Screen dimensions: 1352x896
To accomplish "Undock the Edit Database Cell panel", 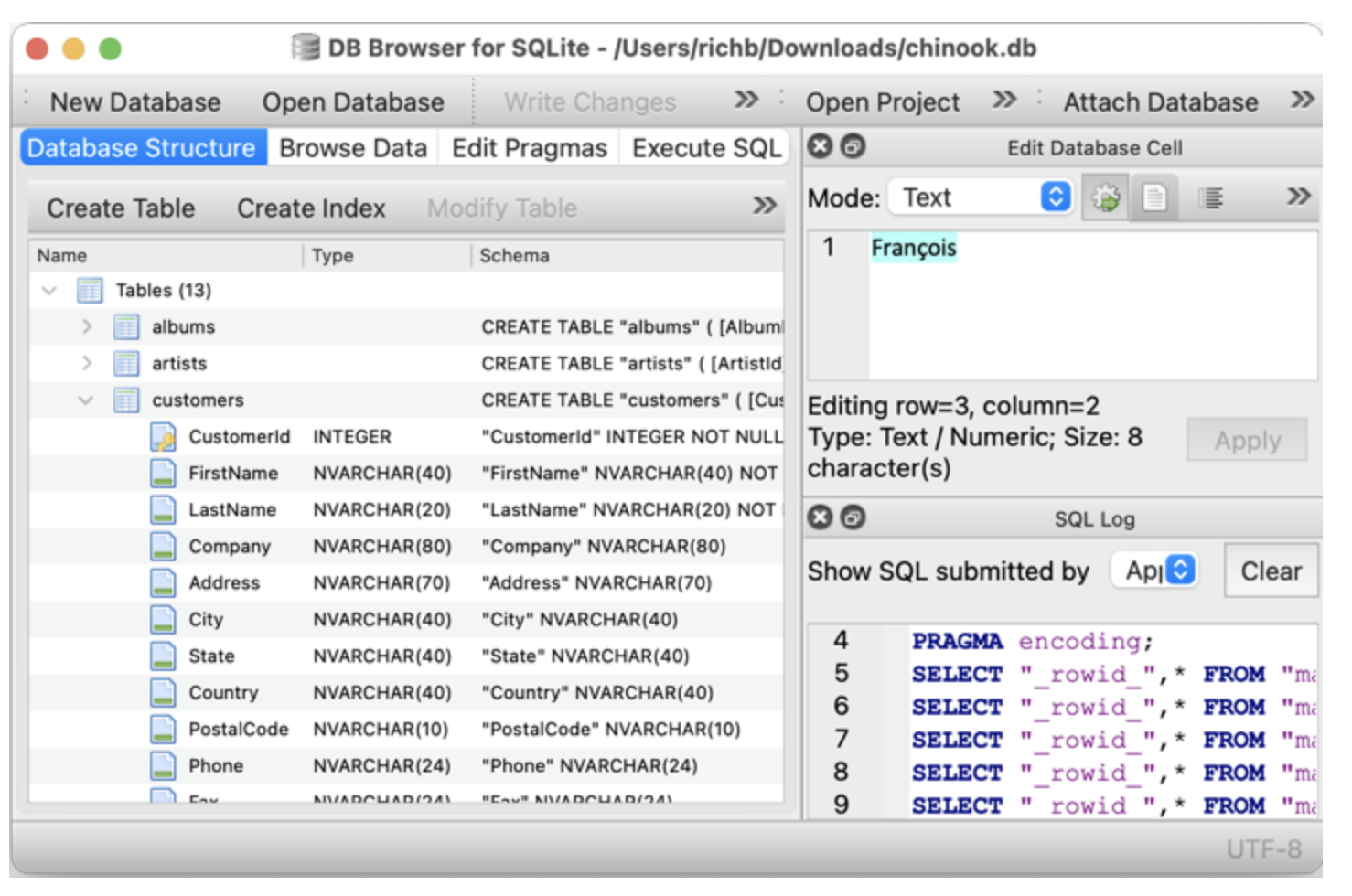I will (852, 146).
